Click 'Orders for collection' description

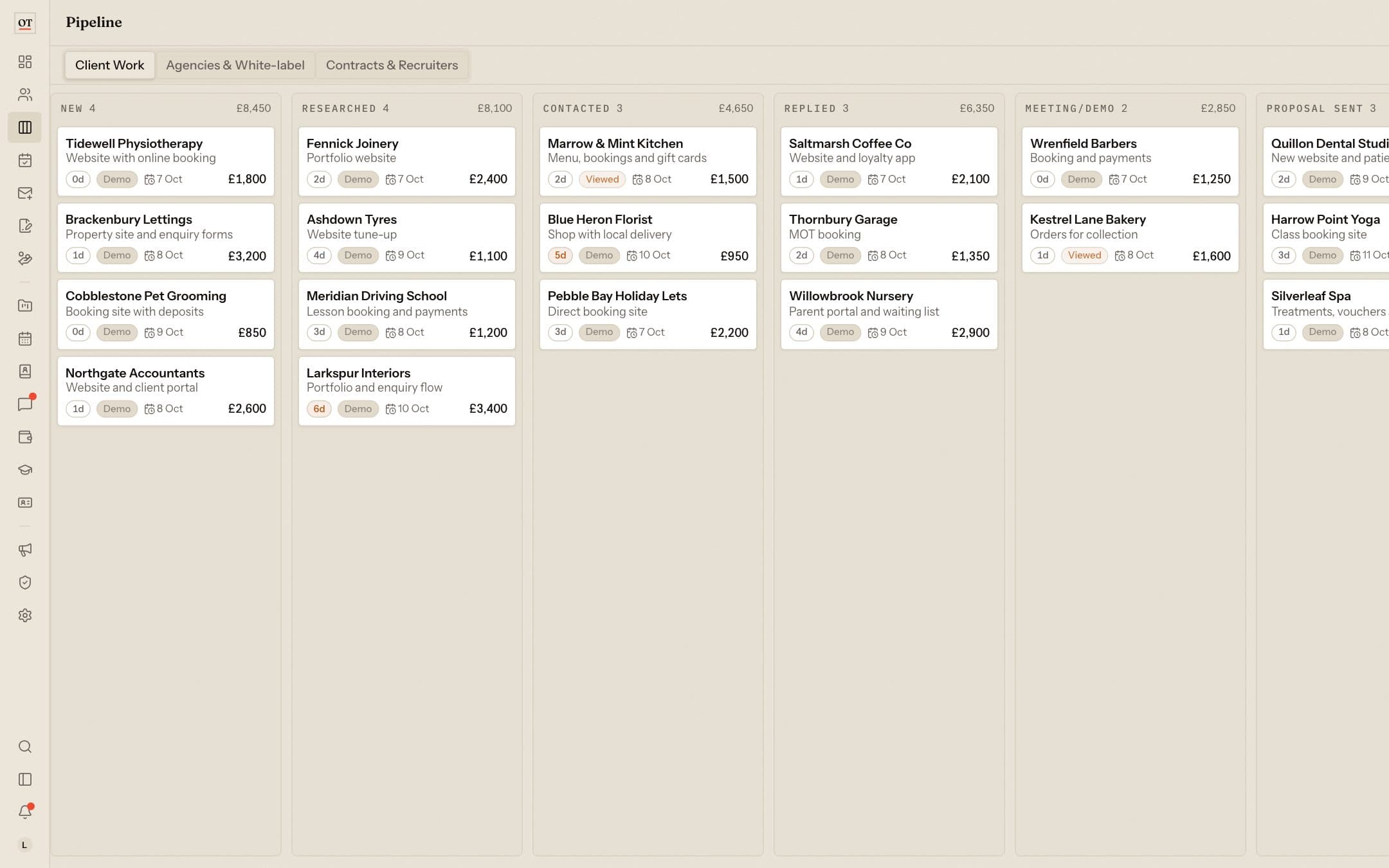click(1084, 235)
